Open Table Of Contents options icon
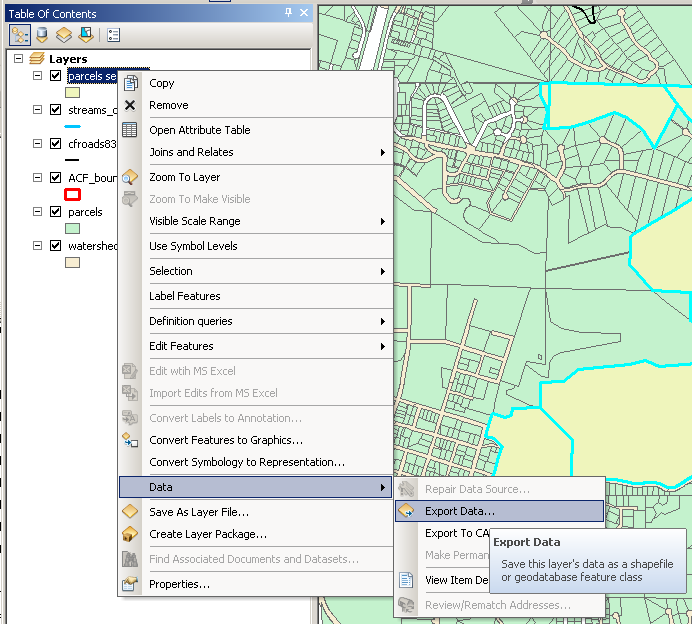692x624 pixels. [x=113, y=35]
